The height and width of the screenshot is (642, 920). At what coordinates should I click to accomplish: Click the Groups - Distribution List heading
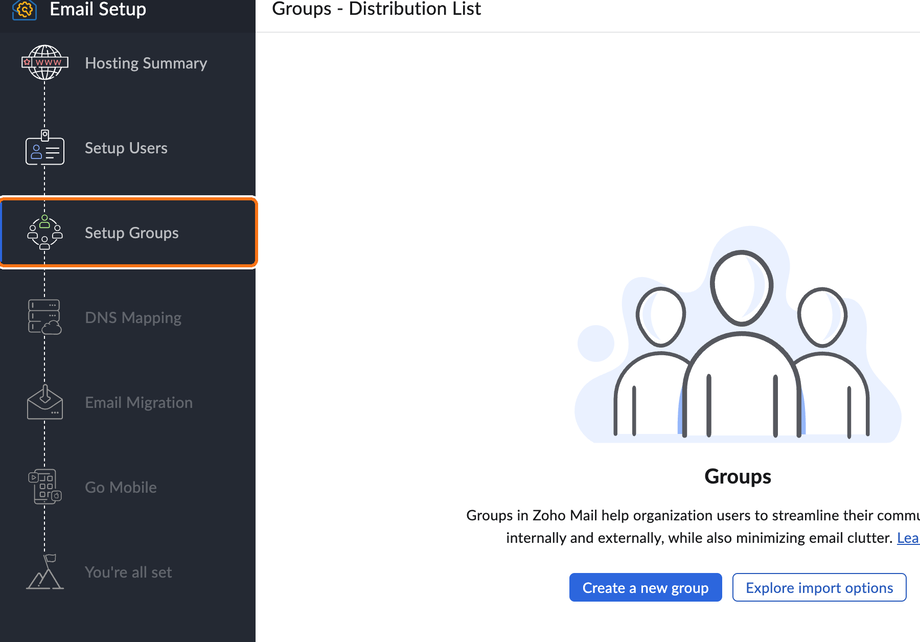click(377, 9)
